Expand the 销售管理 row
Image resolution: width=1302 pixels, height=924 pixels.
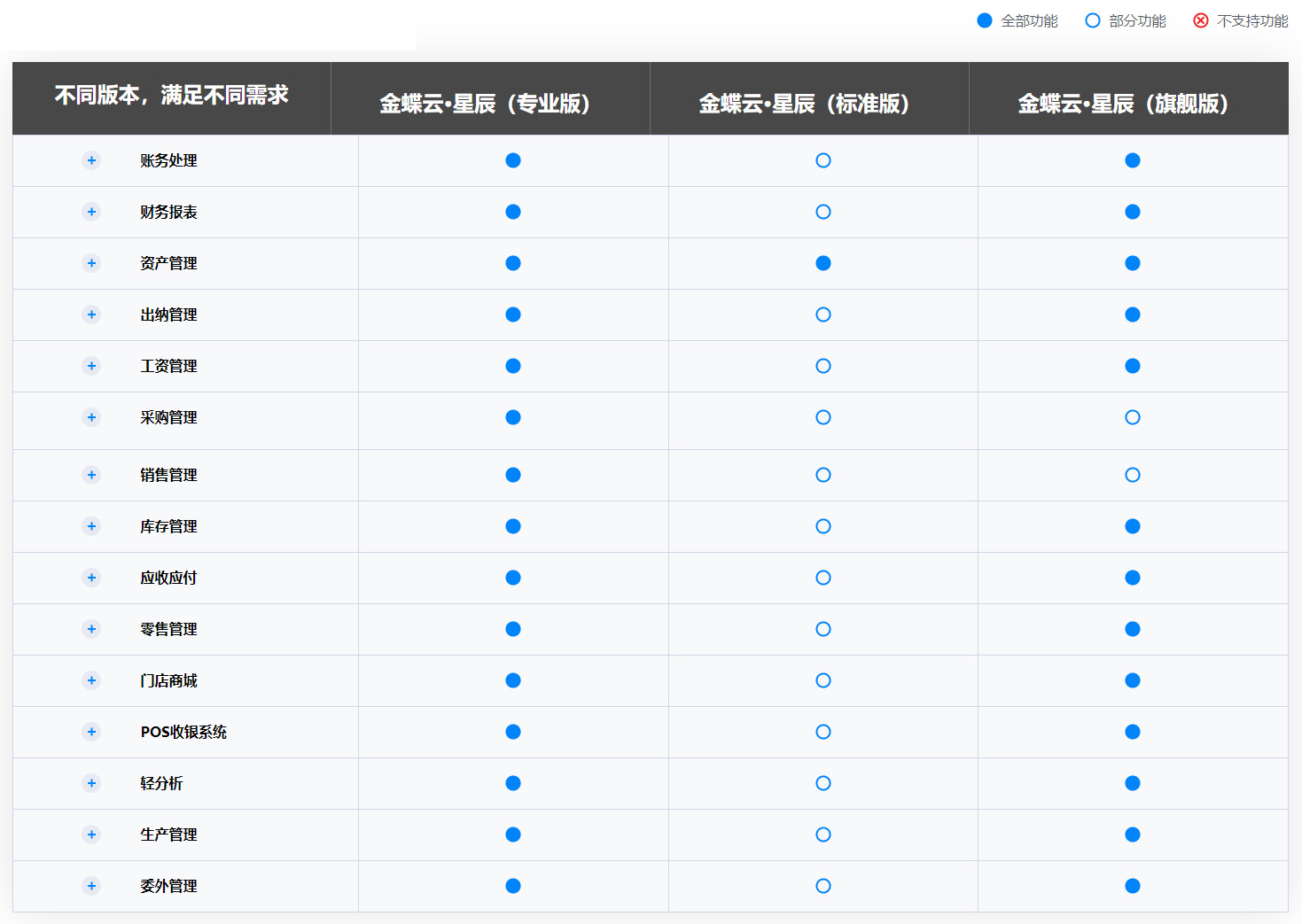pos(91,475)
